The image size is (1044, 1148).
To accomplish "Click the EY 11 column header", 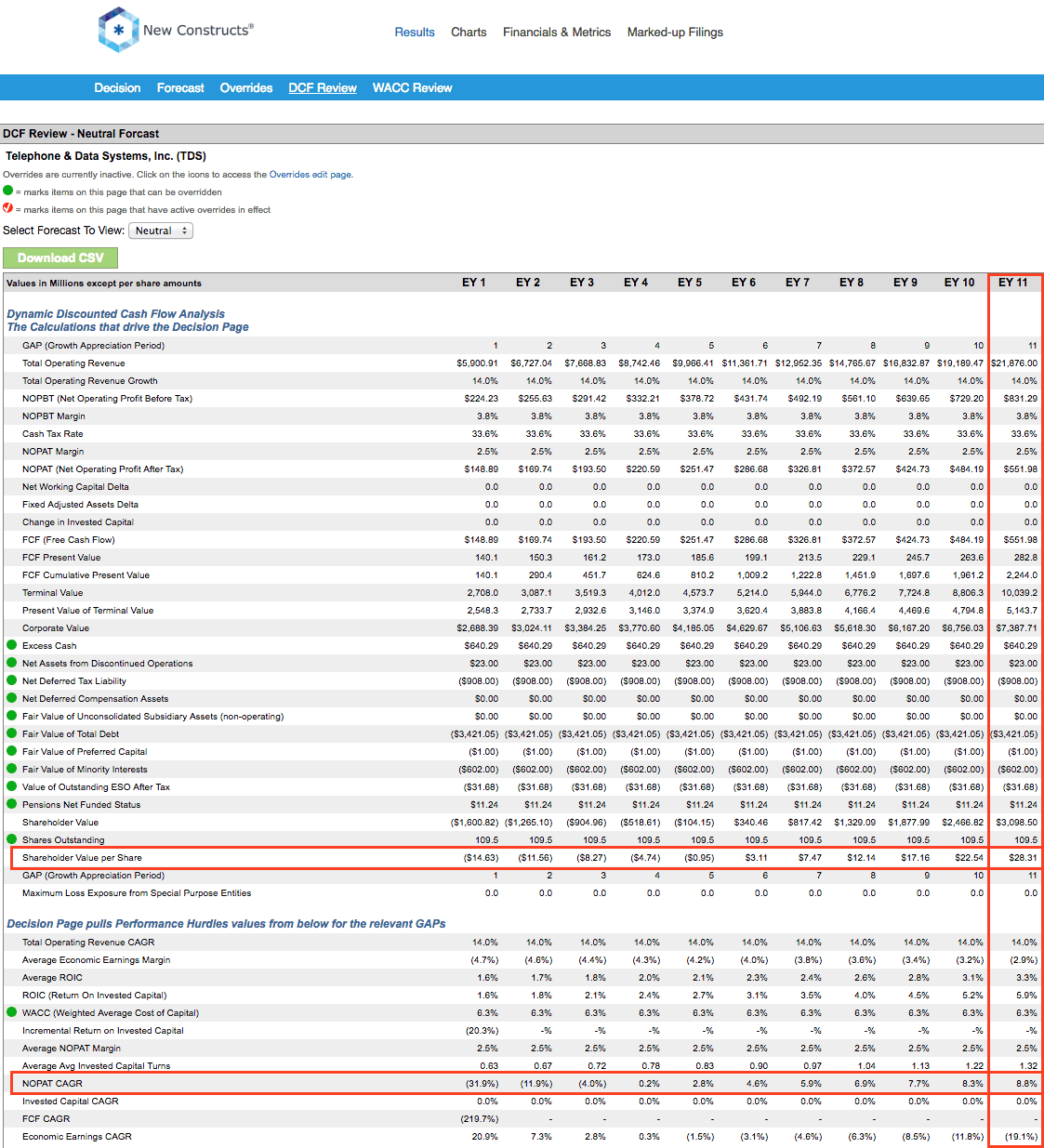I will click(1013, 283).
